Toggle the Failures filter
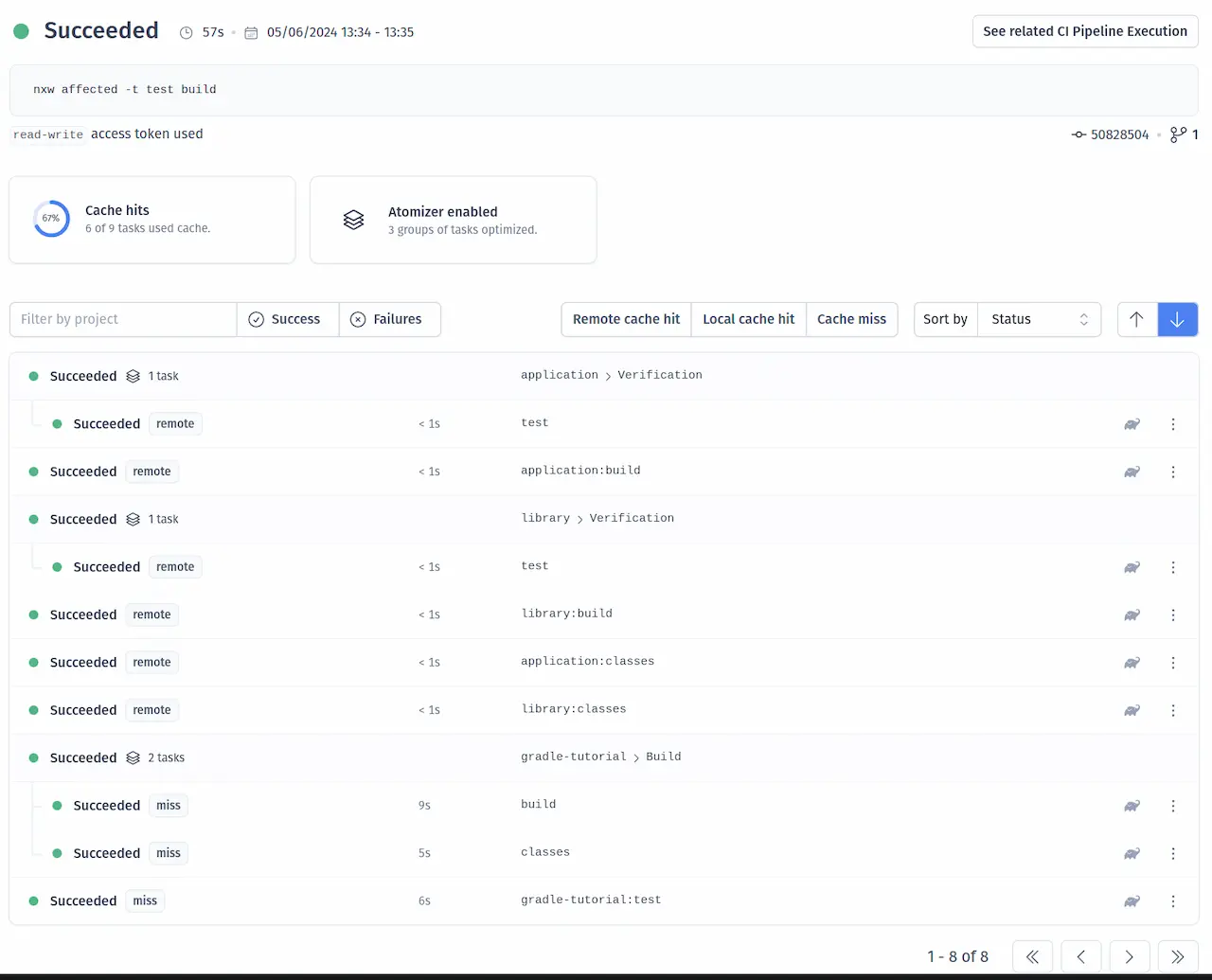The image size is (1212, 980). point(389,319)
